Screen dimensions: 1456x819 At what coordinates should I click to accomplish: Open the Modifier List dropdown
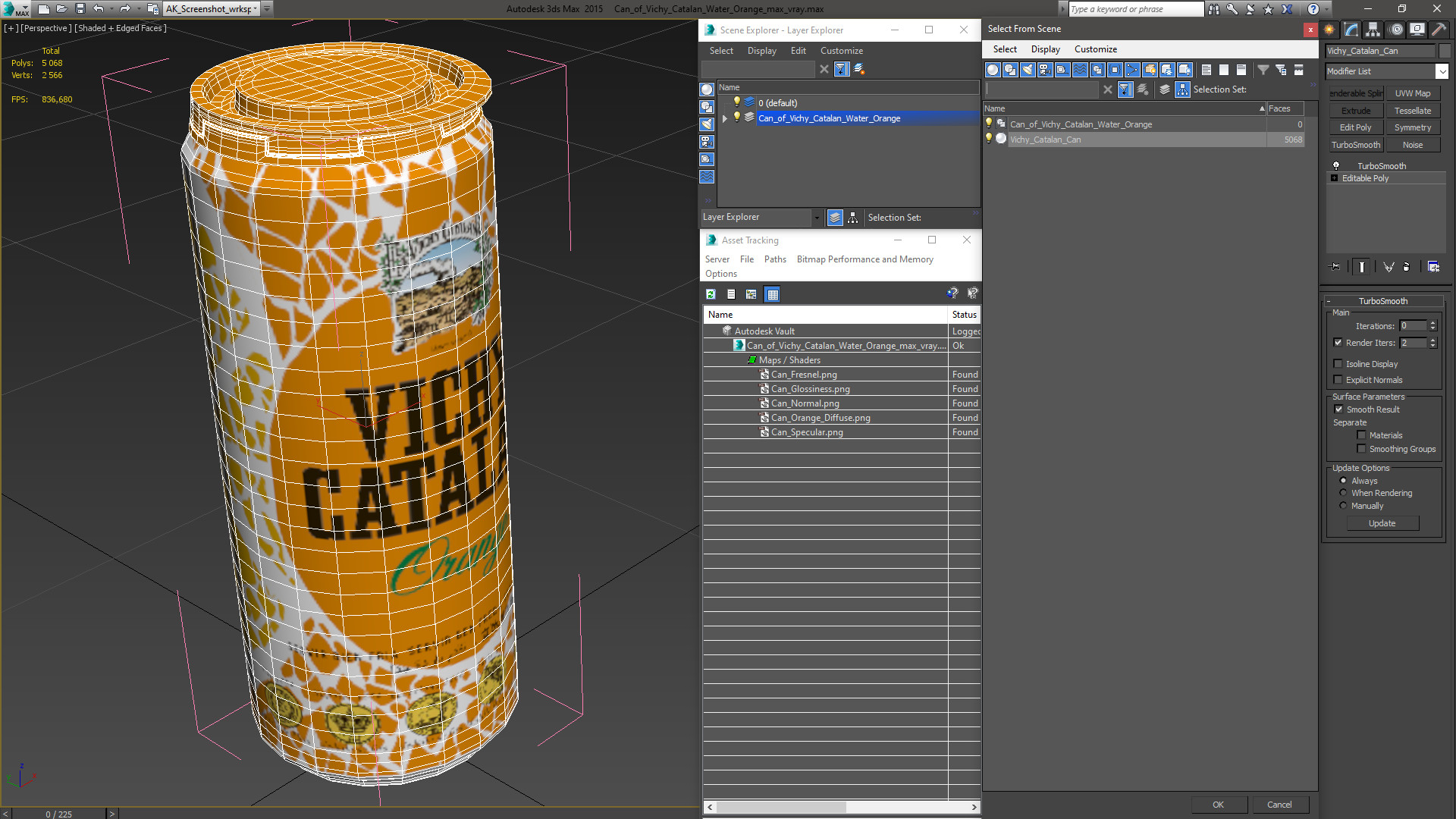click(x=1442, y=71)
